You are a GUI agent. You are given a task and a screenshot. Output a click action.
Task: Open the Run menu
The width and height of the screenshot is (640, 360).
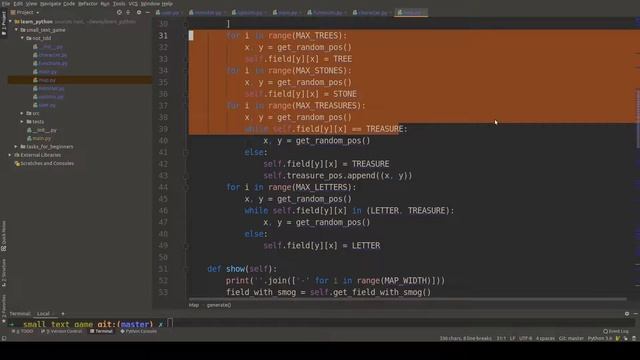pos(105,4)
